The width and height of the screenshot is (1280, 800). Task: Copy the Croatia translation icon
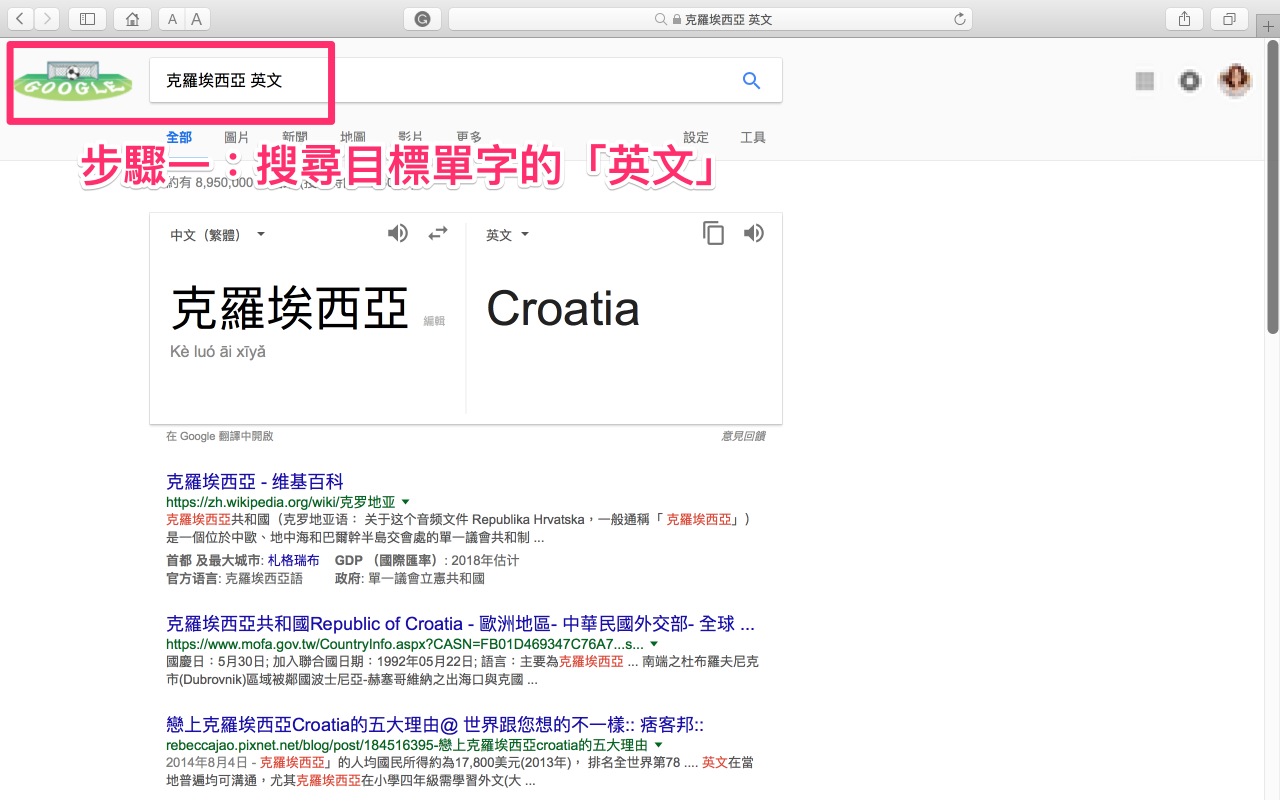coord(713,234)
